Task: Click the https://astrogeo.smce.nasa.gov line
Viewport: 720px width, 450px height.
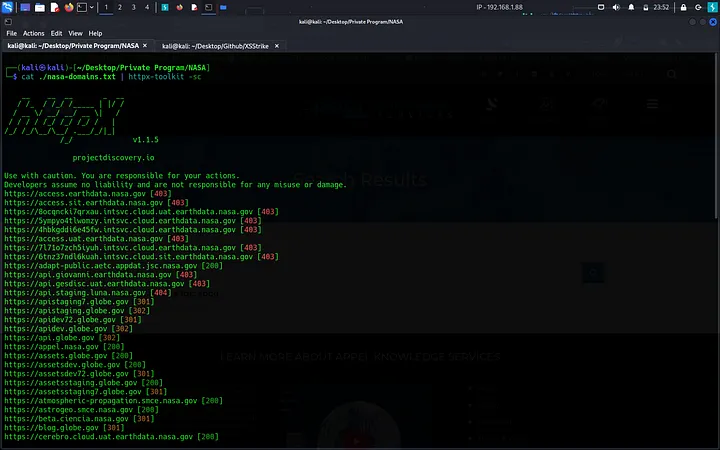Action: (81, 410)
